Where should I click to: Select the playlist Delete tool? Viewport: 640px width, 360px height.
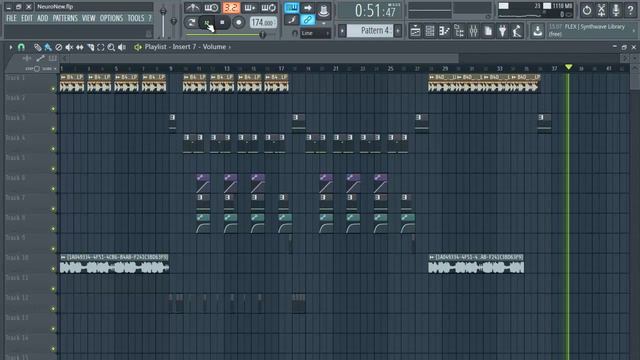point(58,47)
